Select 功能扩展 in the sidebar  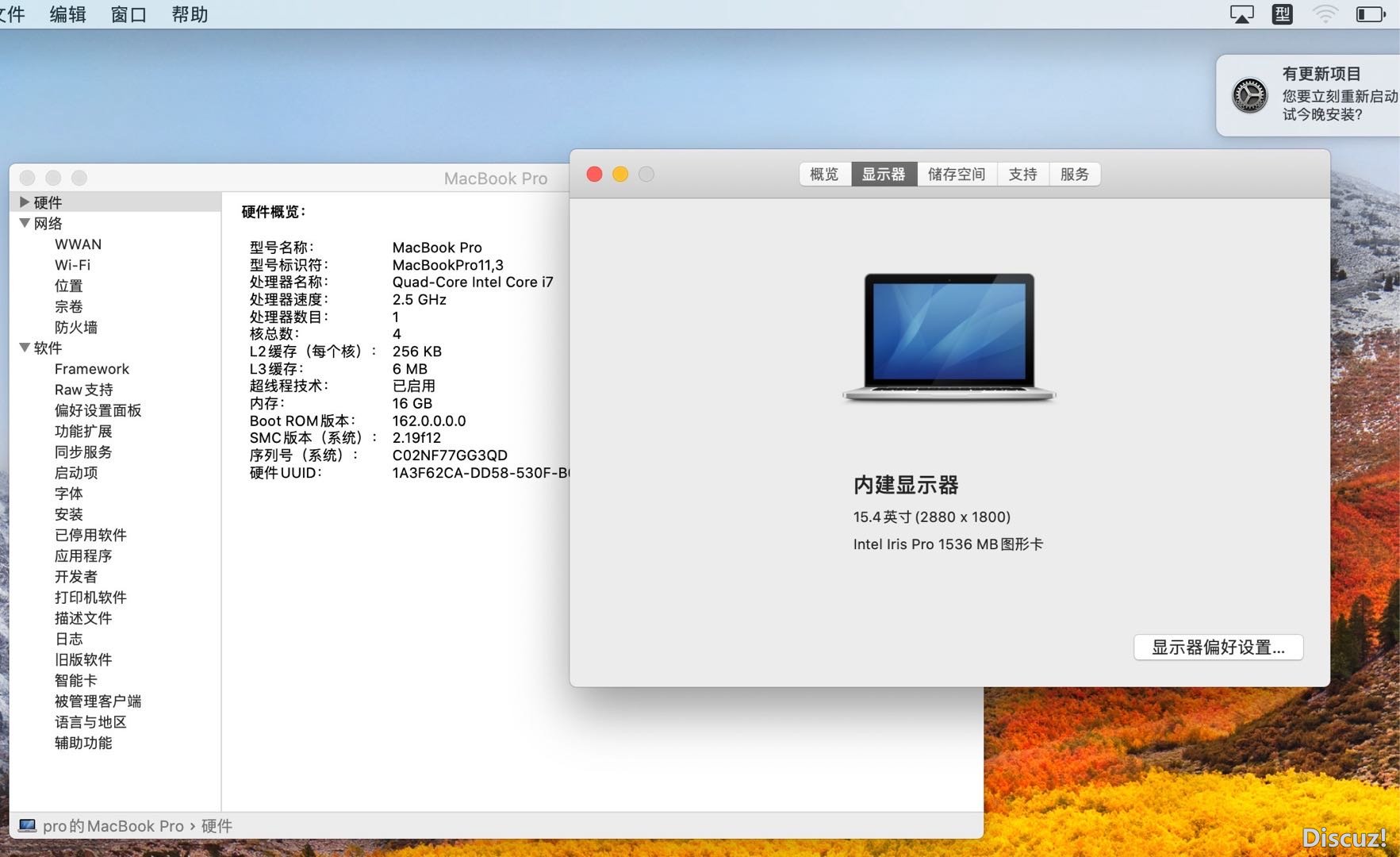[x=83, y=431]
